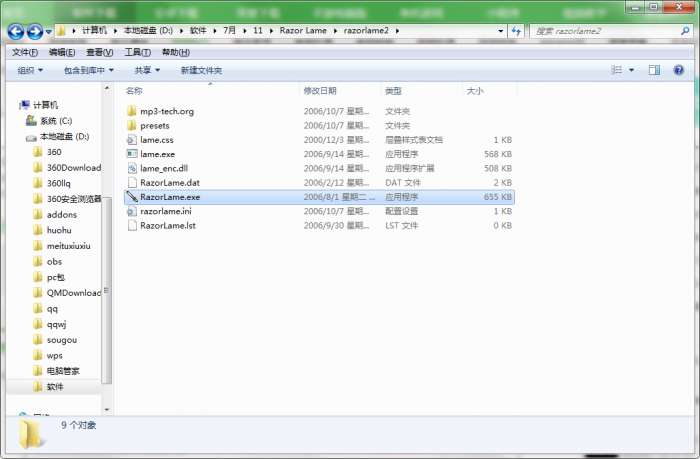
Task: Sort by the 修改日期 column header
Action: pyautogui.click(x=320, y=91)
